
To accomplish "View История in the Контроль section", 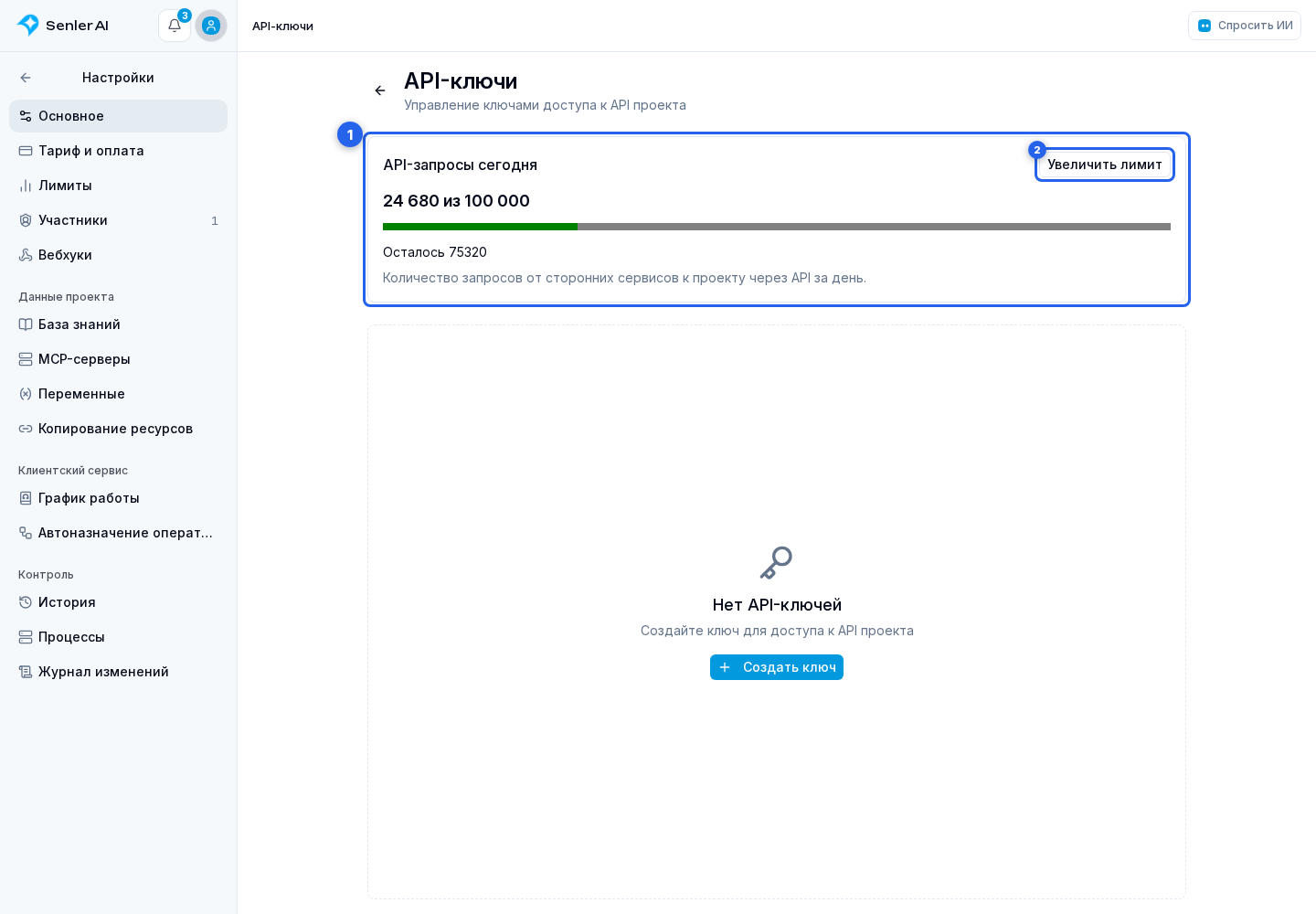I will [118, 602].
